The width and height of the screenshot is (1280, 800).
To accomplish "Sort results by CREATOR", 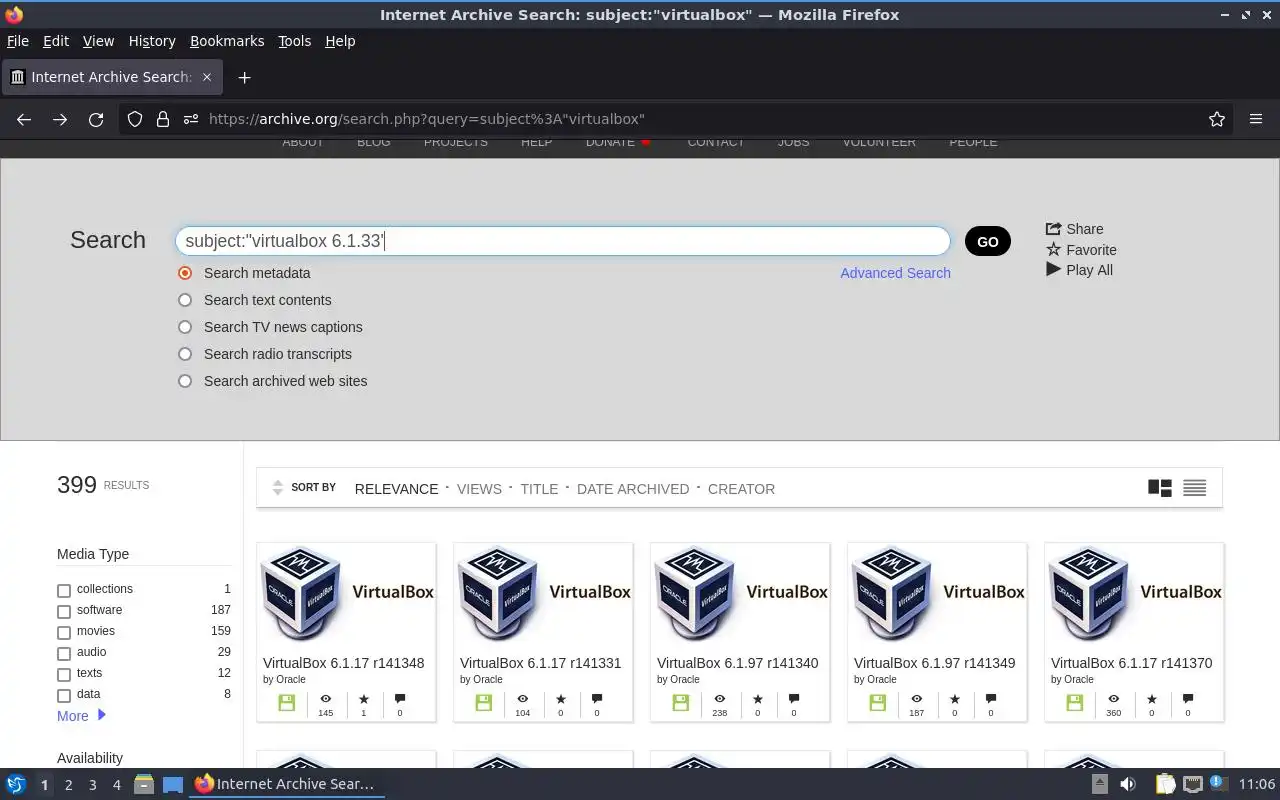I will click(741, 489).
